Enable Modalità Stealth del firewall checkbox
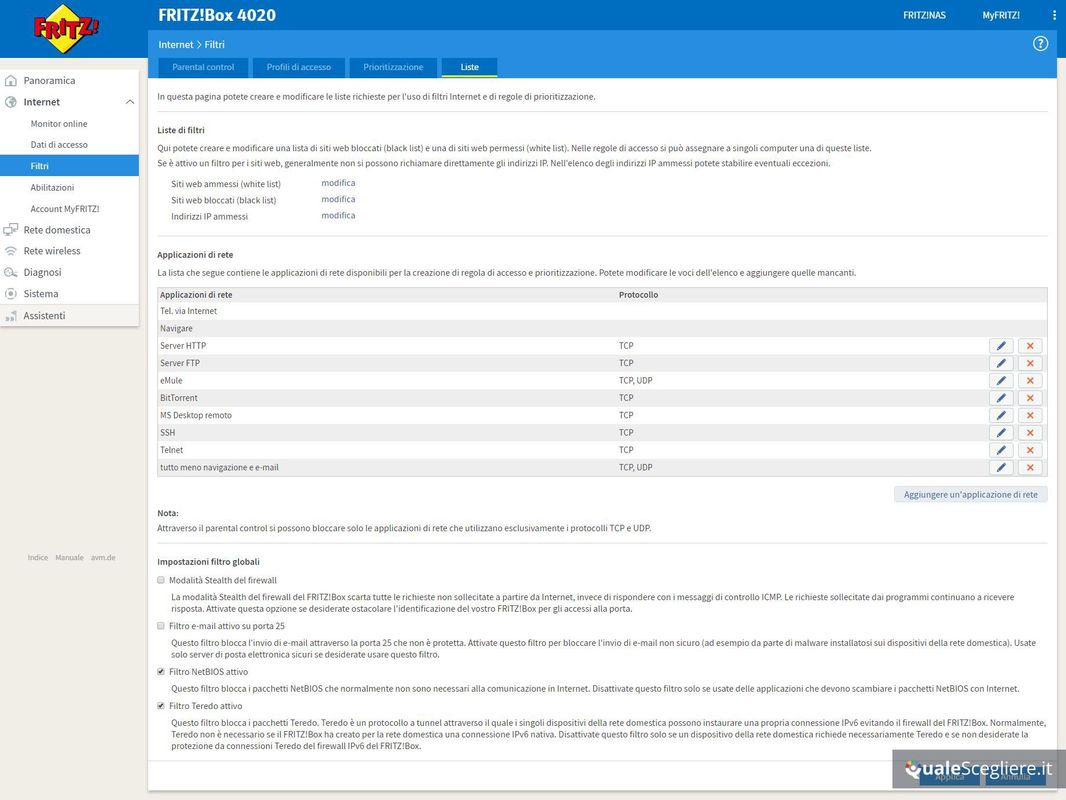 [161, 580]
